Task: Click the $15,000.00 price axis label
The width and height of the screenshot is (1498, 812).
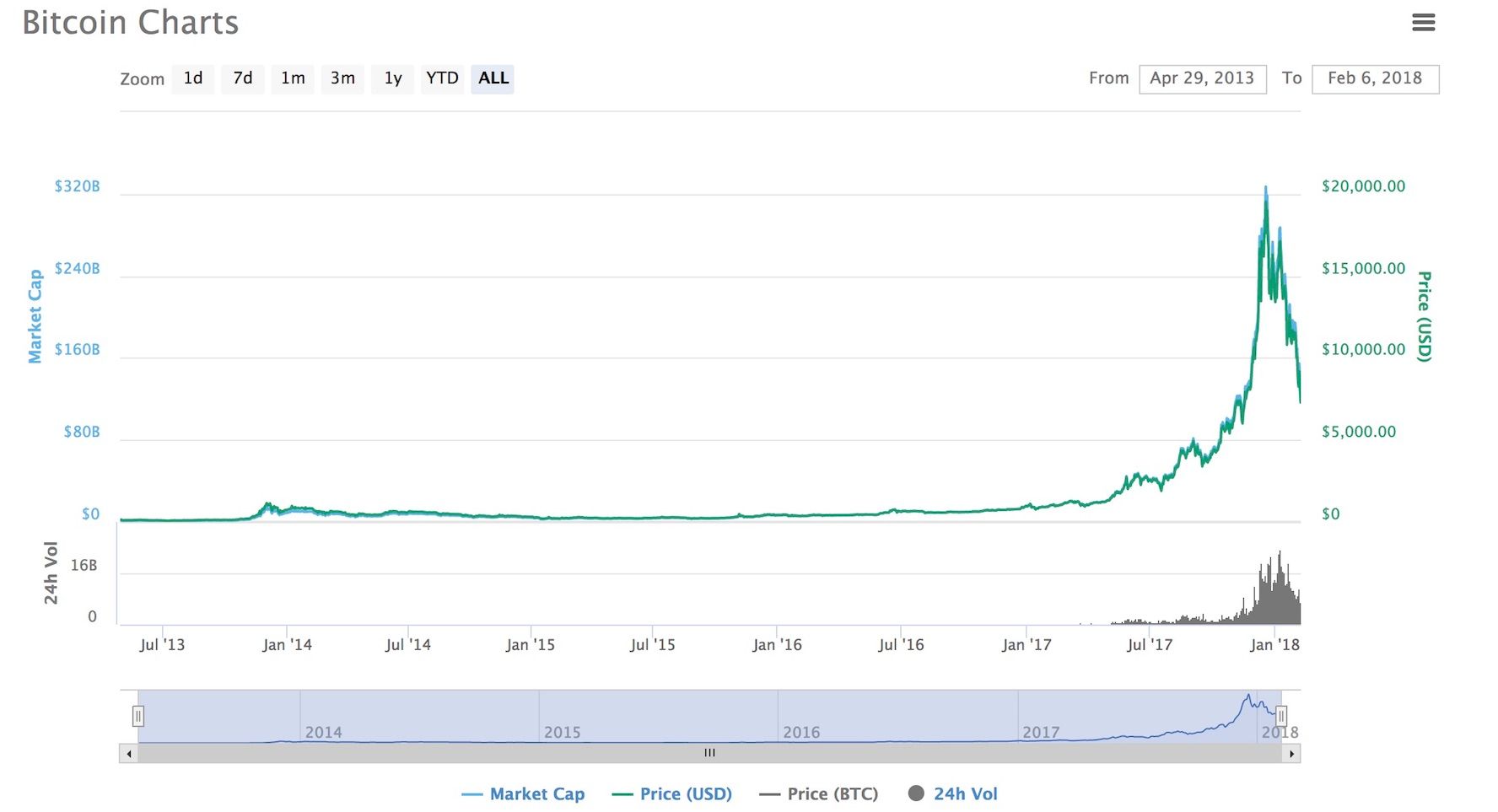Action: click(x=1363, y=268)
